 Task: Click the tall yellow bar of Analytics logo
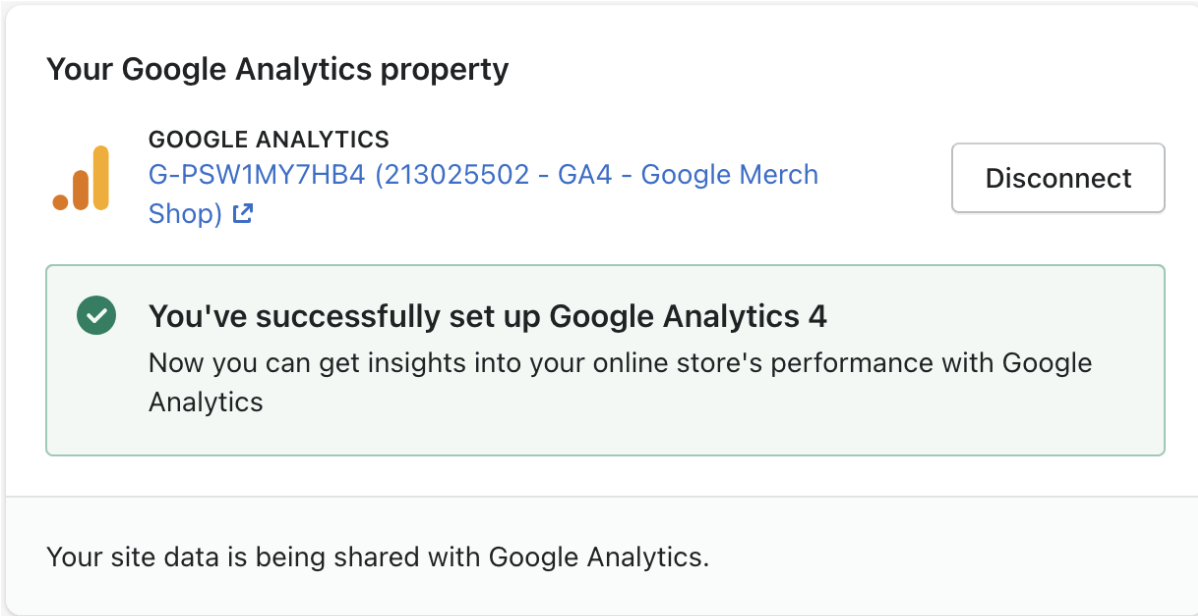pyautogui.click(x=101, y=177)
